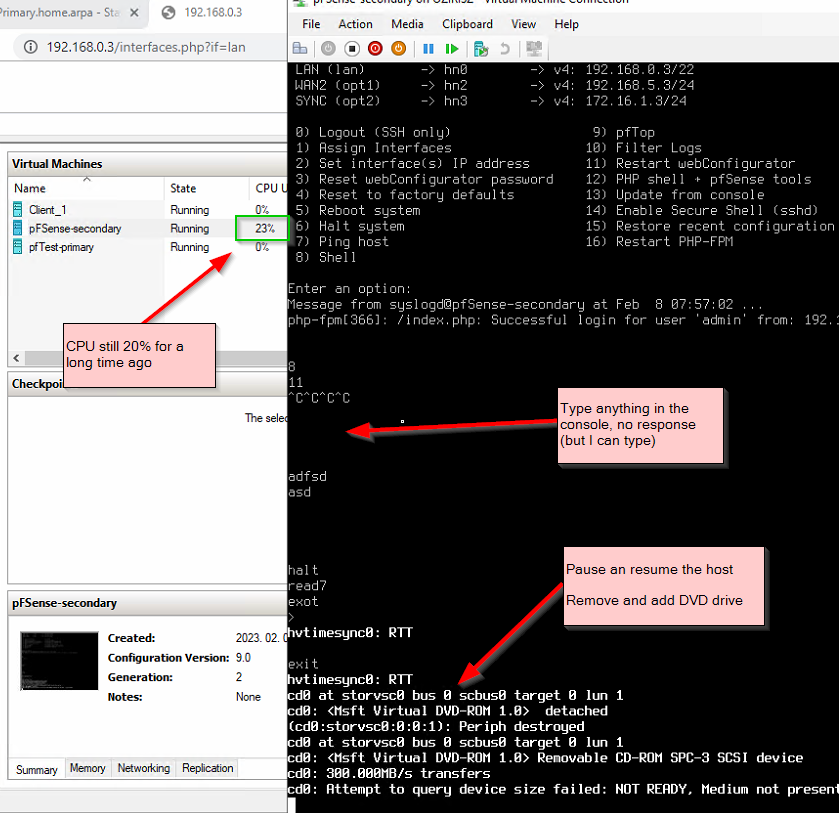Click the 23% CPU usage value

[x=264, y=229]
